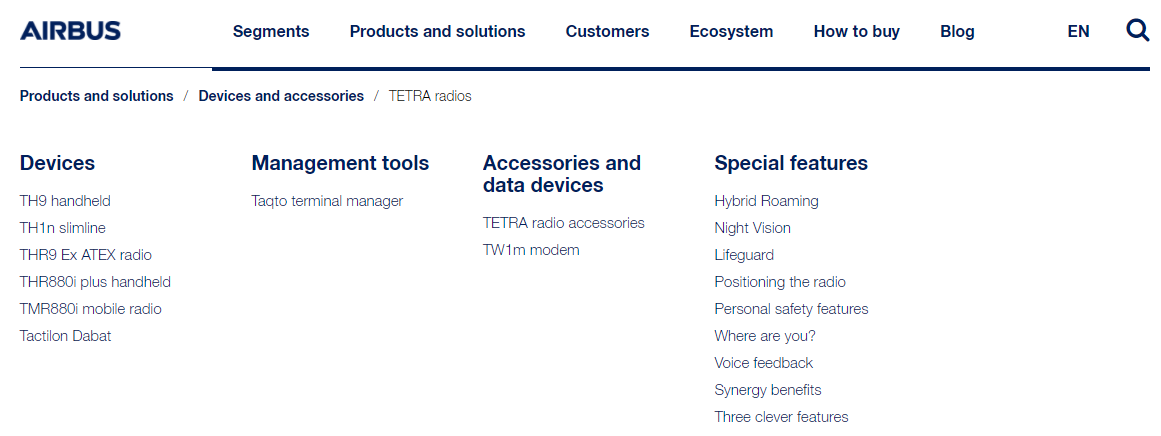Screen dimensions: 1161x436
Task: Open TMR880i mobile radio link
Action: click(x=90, y=309)
